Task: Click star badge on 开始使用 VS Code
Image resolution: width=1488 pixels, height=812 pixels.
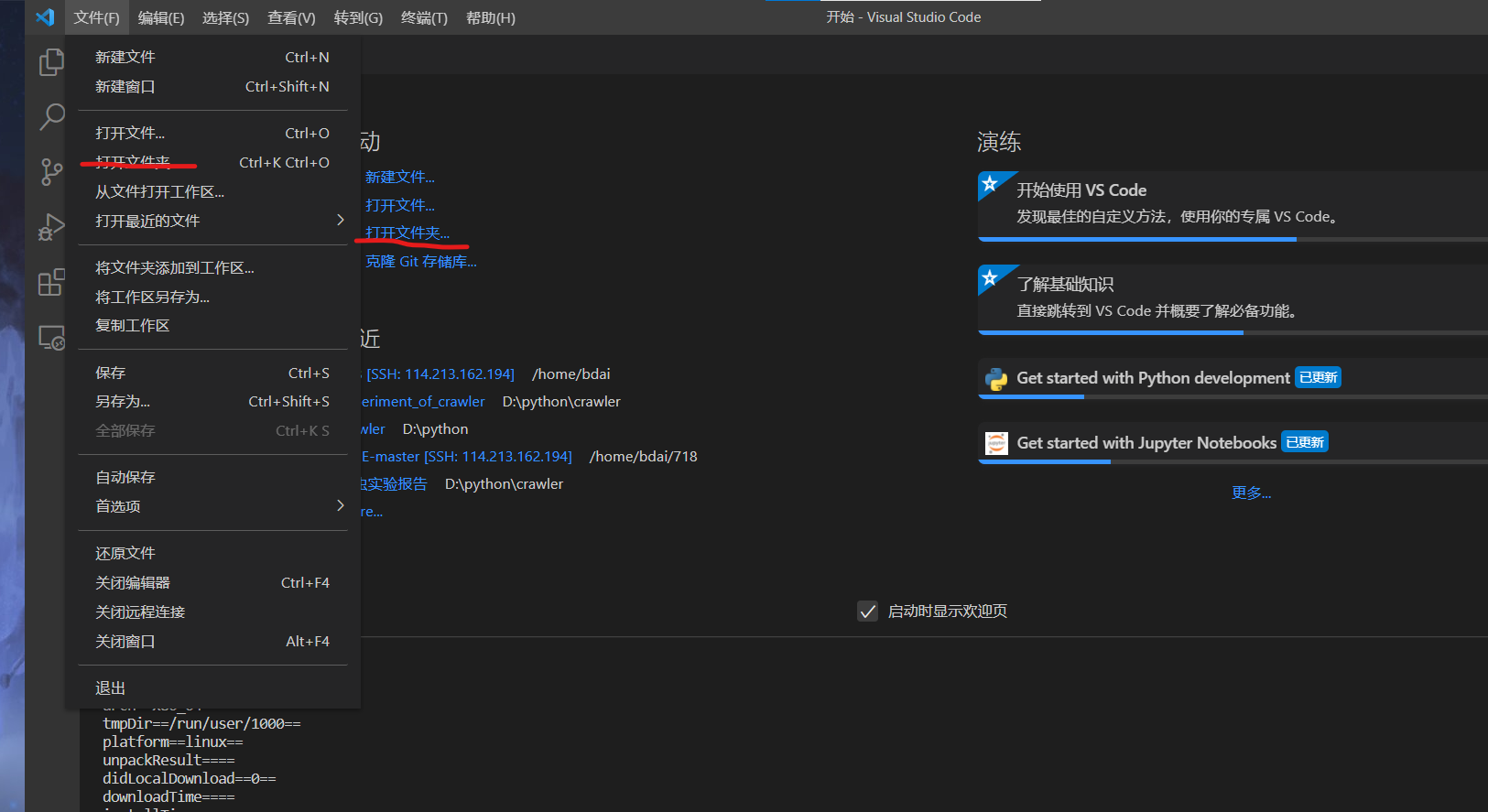Action: click(990, 184)
